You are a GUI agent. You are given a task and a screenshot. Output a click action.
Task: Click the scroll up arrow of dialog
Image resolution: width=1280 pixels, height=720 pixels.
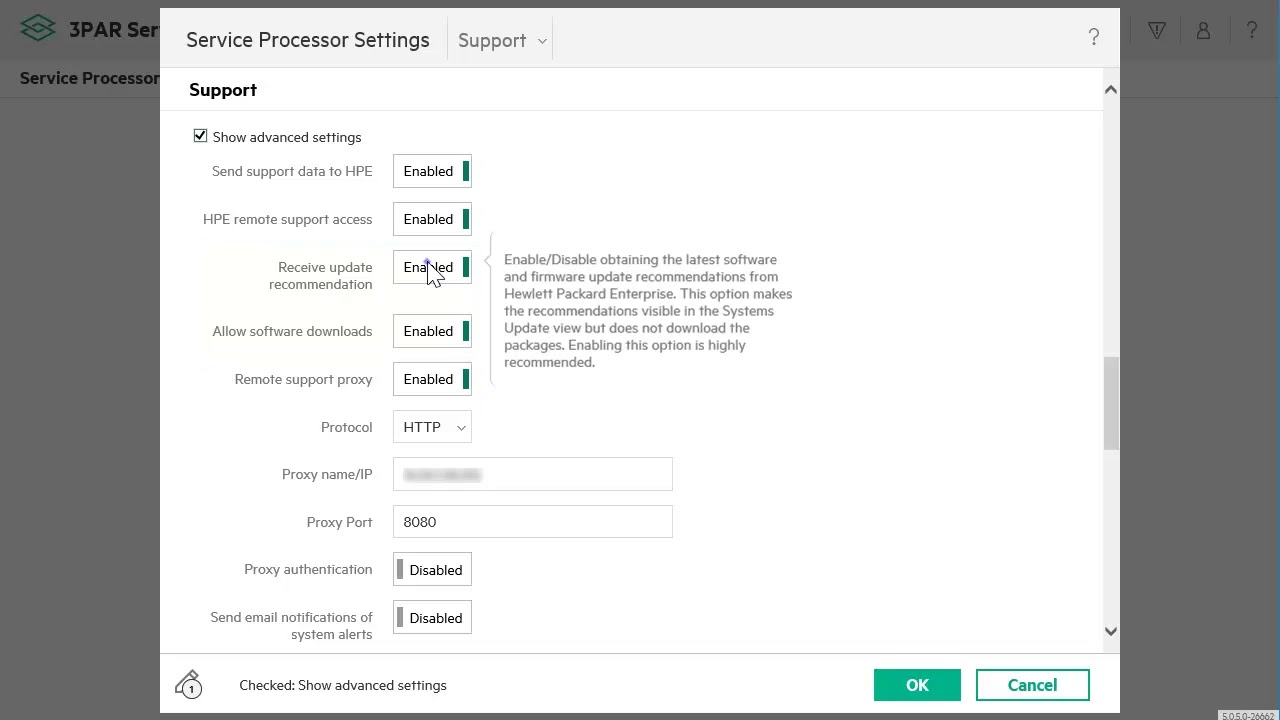pos(1110,89)
